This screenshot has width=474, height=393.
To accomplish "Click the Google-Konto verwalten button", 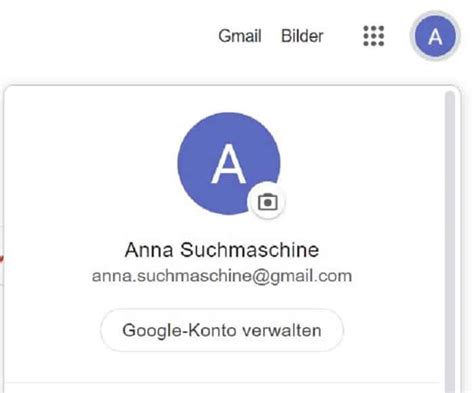I will point(222,330).
